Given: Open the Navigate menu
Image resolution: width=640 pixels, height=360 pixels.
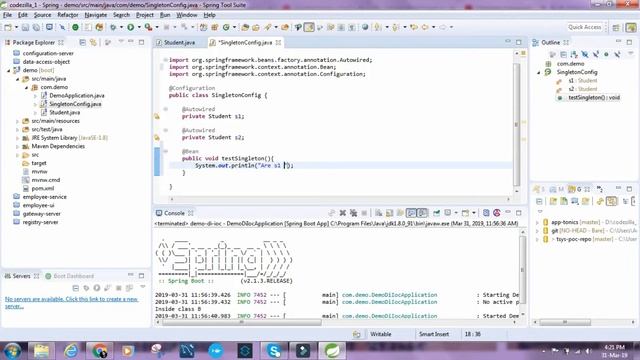Looking at the screenshot, I should tap(96, 15).
